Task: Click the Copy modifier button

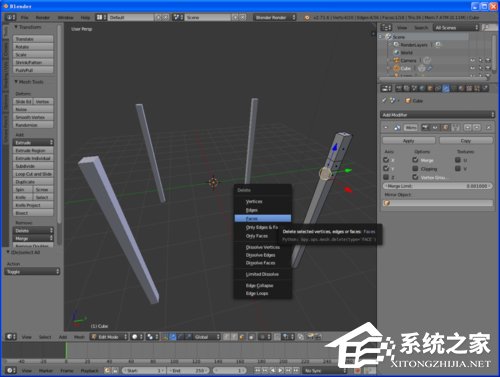Action: point(466,141)
